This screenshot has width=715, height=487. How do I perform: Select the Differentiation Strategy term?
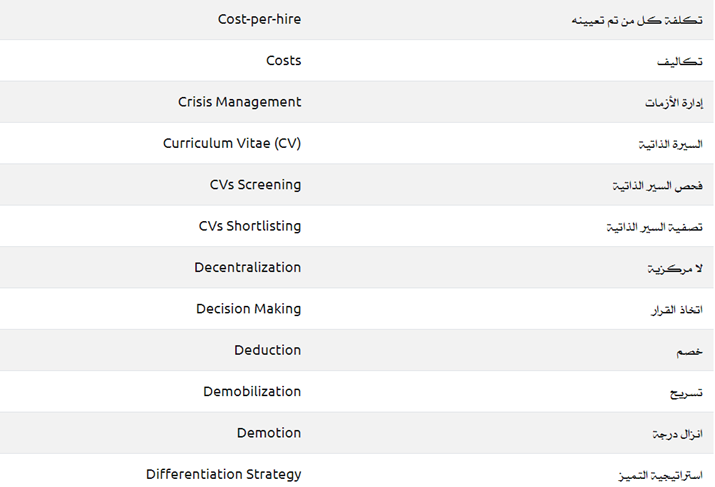pos(223,474)
